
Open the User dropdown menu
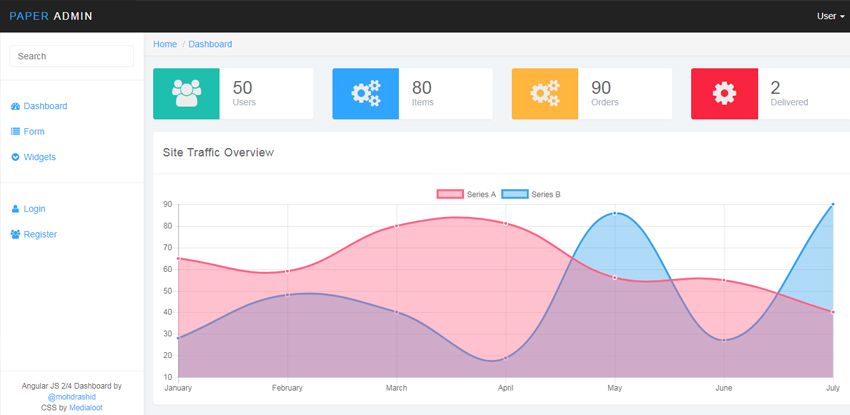pos(830,16)
